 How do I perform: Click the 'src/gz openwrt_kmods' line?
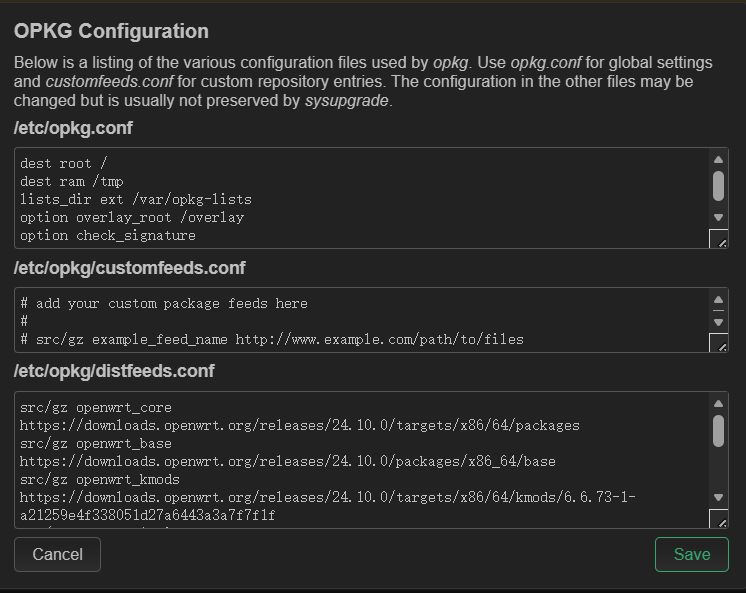tap(99, 480)
